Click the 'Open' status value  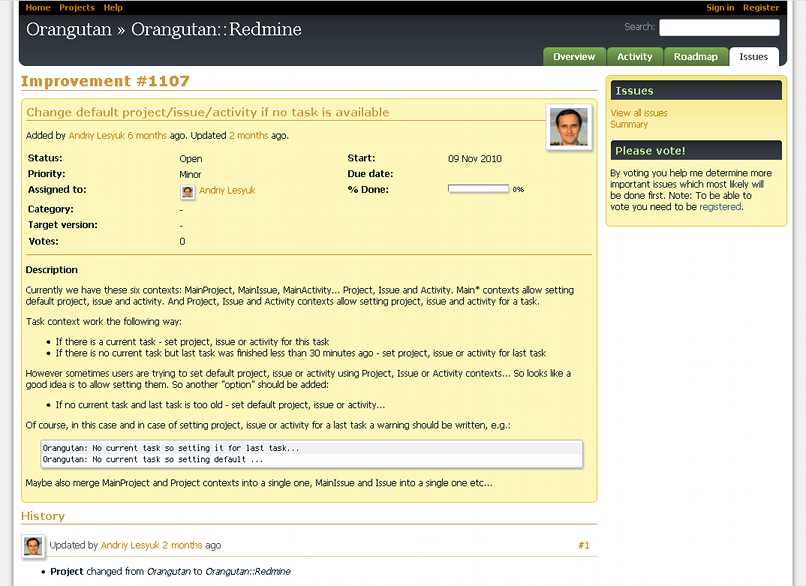pos(191,159)
